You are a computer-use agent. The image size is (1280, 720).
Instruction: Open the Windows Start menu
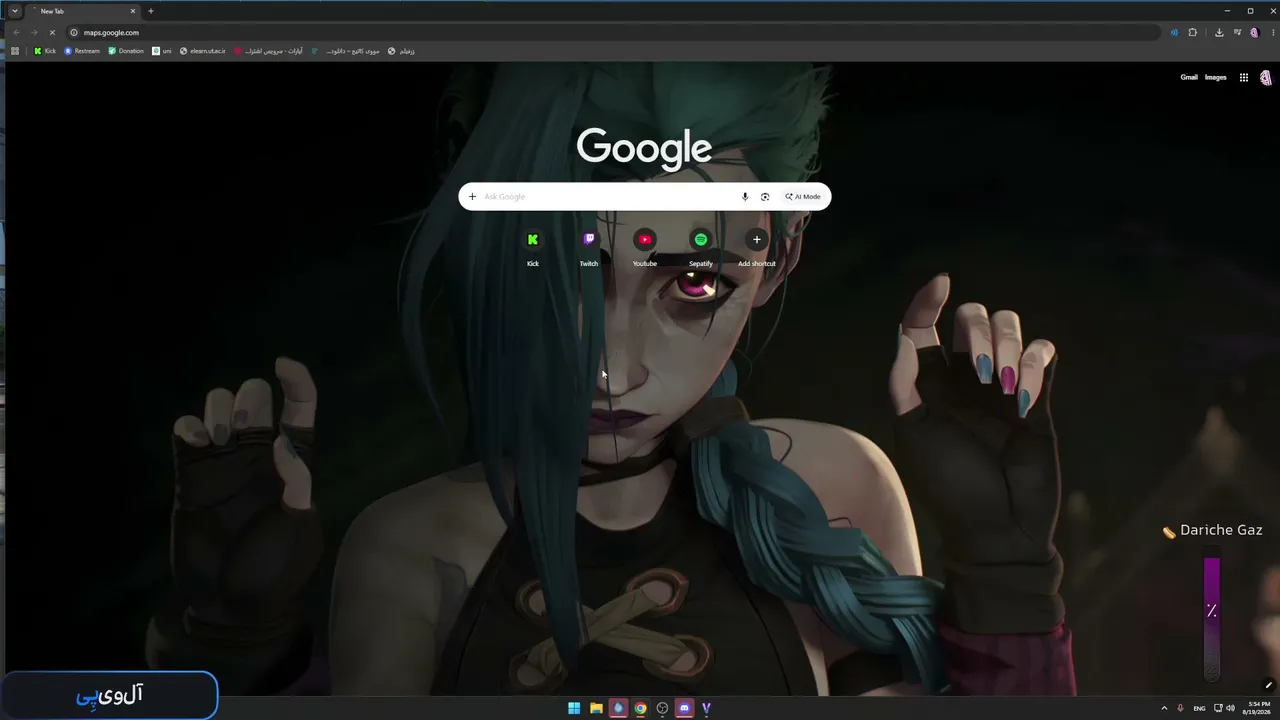[x=574, y=708]
